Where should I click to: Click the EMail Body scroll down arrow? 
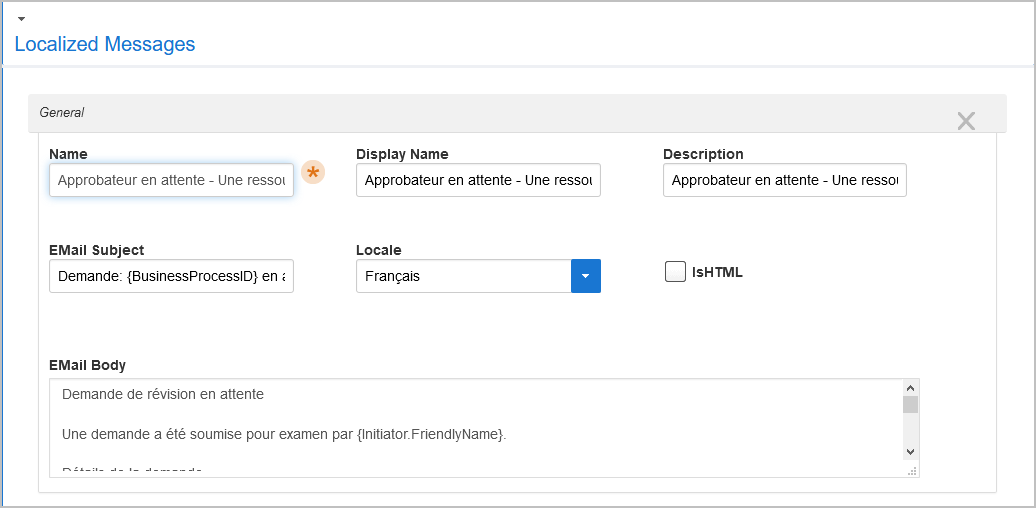(x=910, y=452)
